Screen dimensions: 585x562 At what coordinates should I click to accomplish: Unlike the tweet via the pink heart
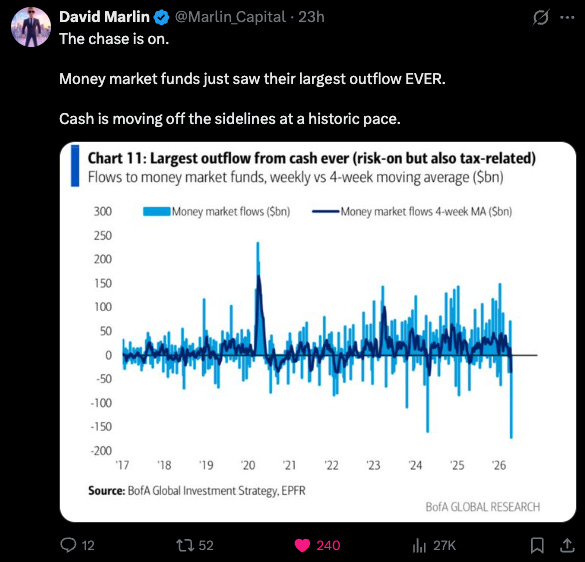point(302,545)
